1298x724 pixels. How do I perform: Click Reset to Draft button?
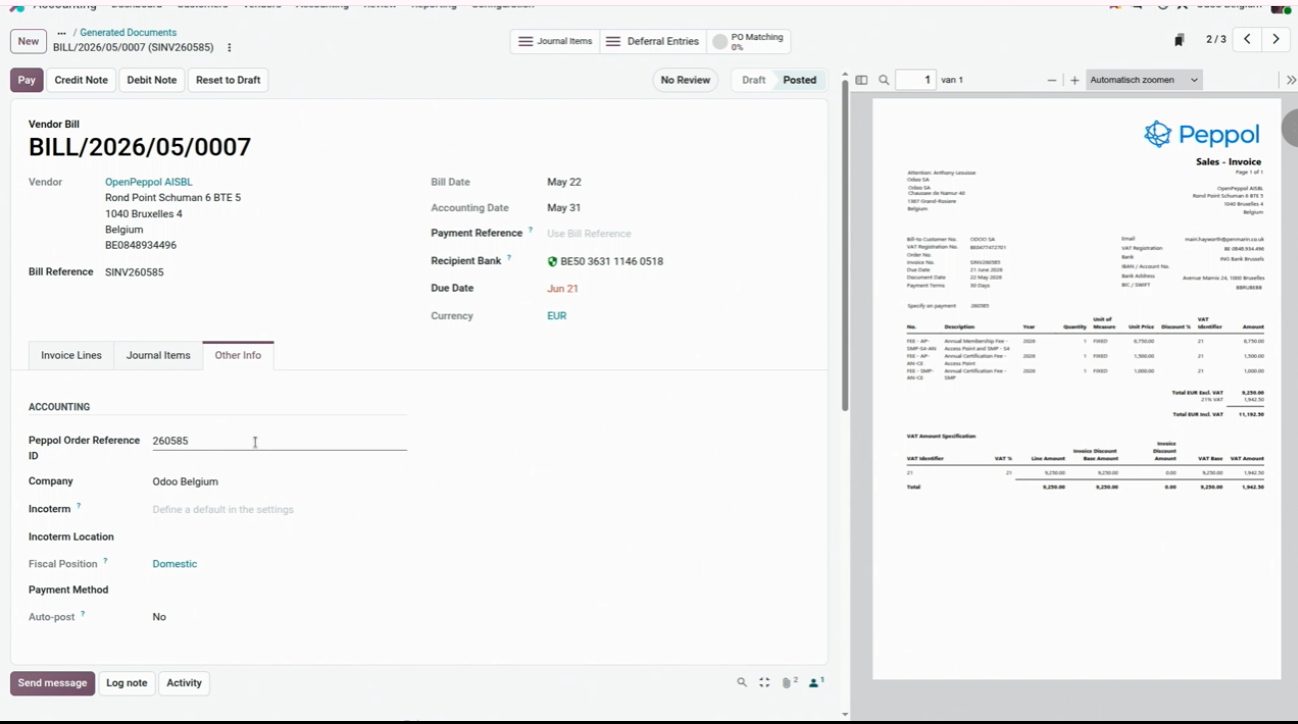click(x=228, y=80)
